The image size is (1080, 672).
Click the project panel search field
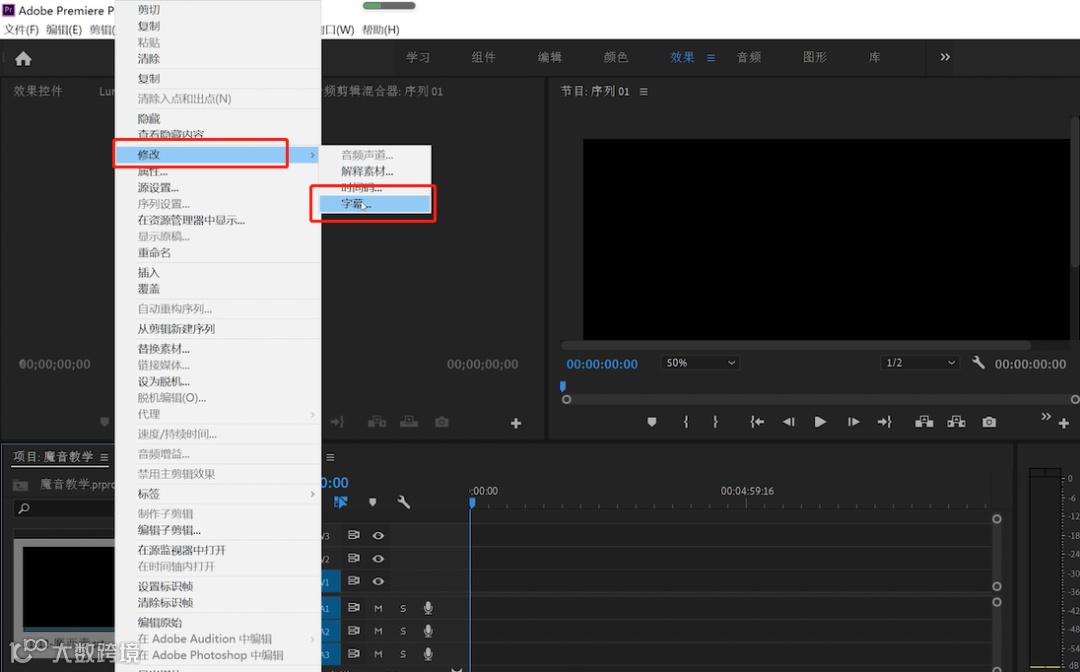[x=63, y=509]
